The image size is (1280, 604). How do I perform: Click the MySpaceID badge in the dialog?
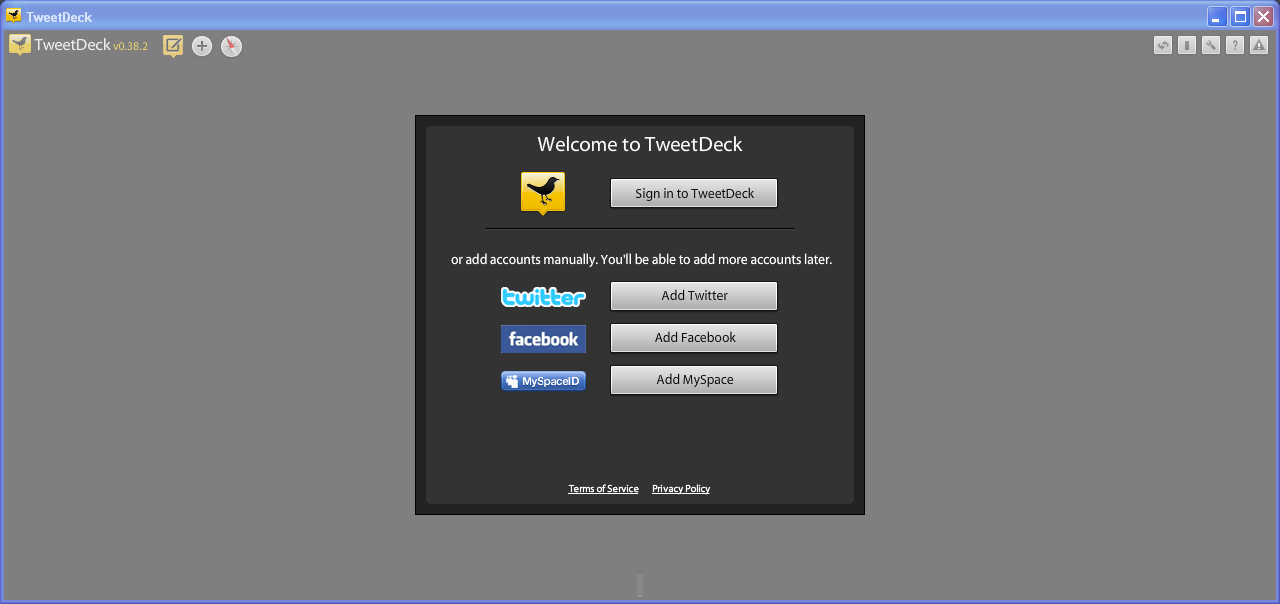pyautogui.click(x=543, y=380)
